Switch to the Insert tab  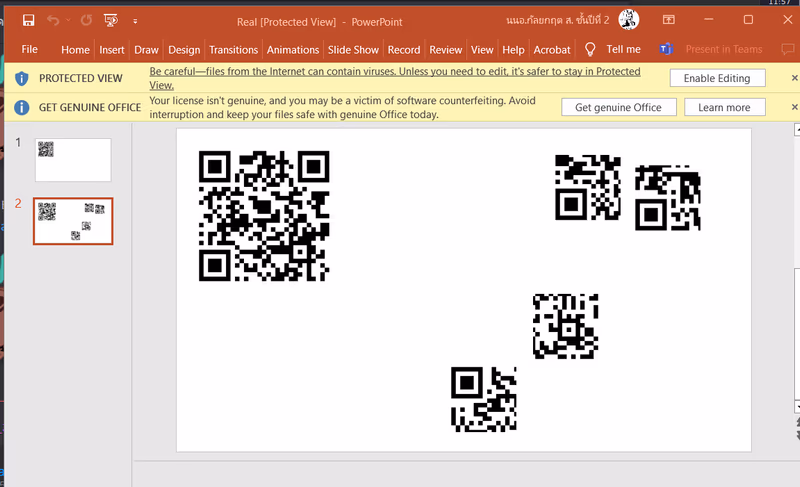[112, 49]
